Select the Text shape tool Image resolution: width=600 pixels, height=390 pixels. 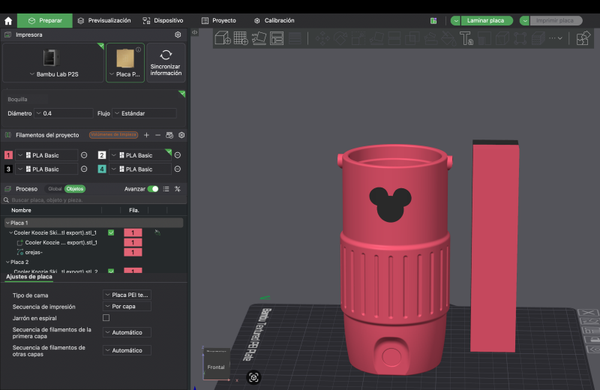[x=466, y=38]
